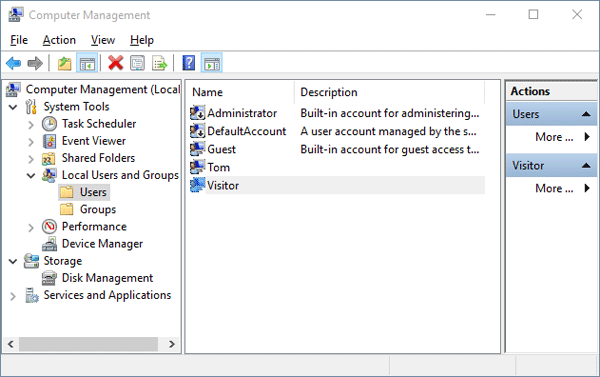Open the View menu
This screenshot has height=377, width=600.
point(103,40)
